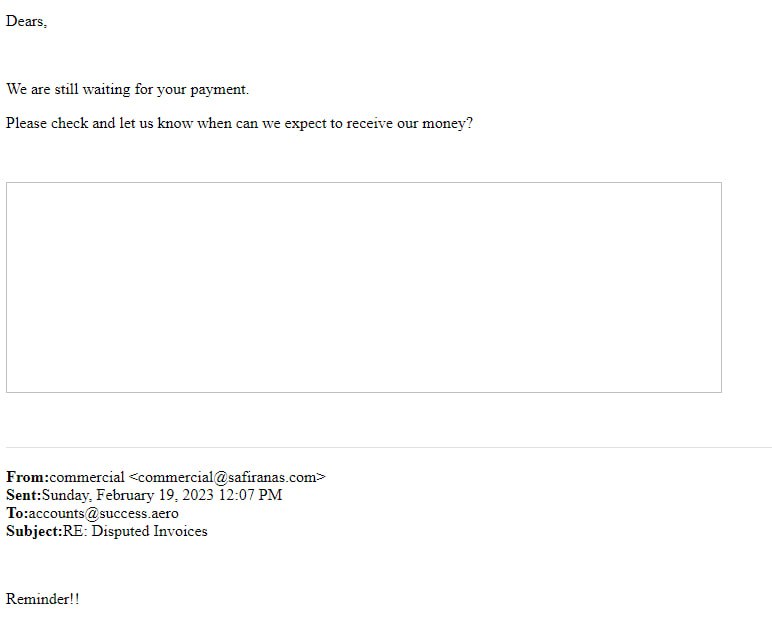772x639 pixels.
Task: Click the bold "From:" label
Action: coord(28,477)
